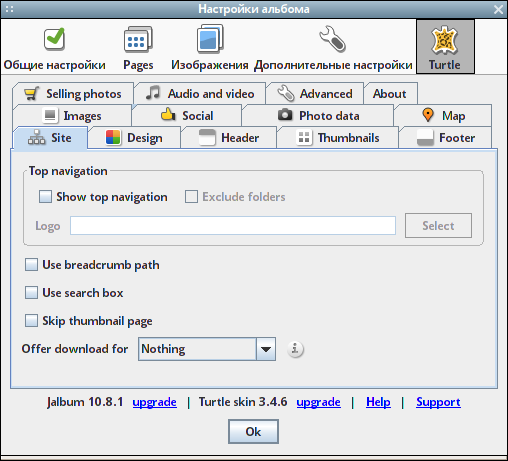Enable Use breadcrumb path

pos(31,265)
